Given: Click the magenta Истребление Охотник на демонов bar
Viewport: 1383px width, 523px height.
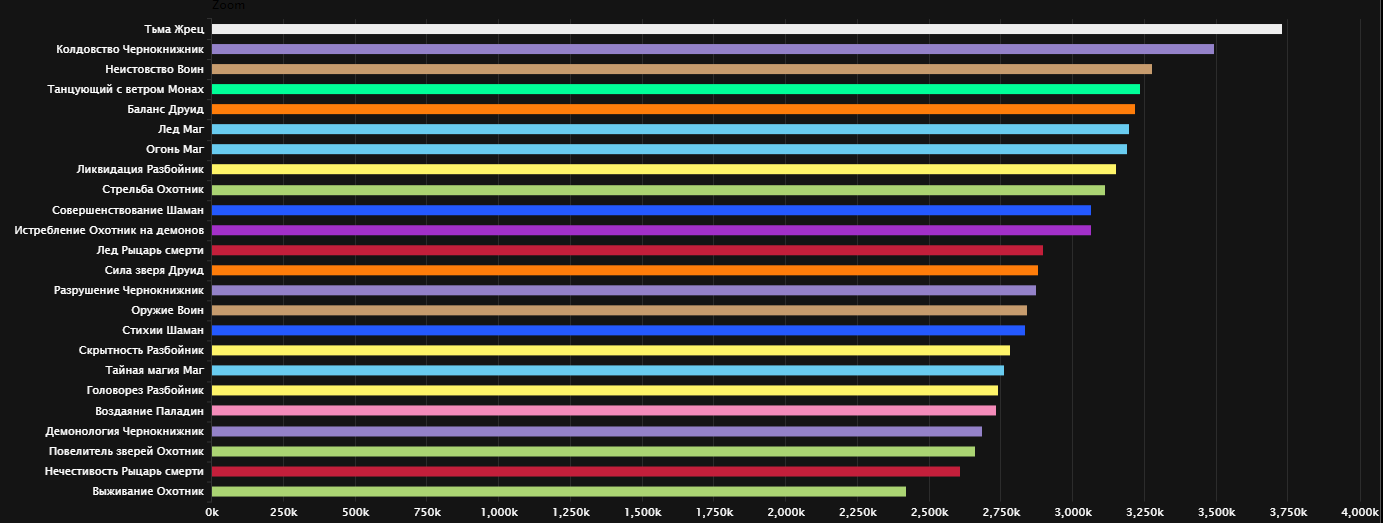Looking at the screenshot, I should 651,230.
